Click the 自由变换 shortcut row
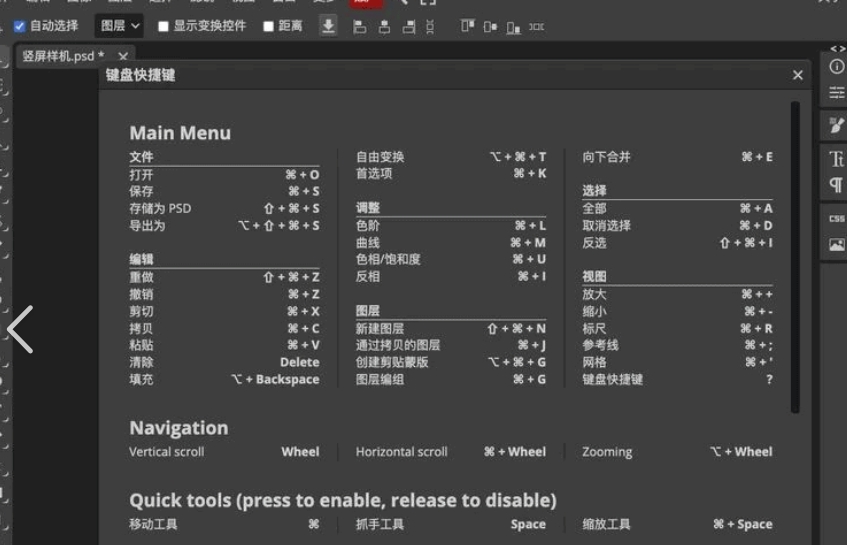Image resolution: width=847 pixels, height=545 pixels. tap(451, 157)
